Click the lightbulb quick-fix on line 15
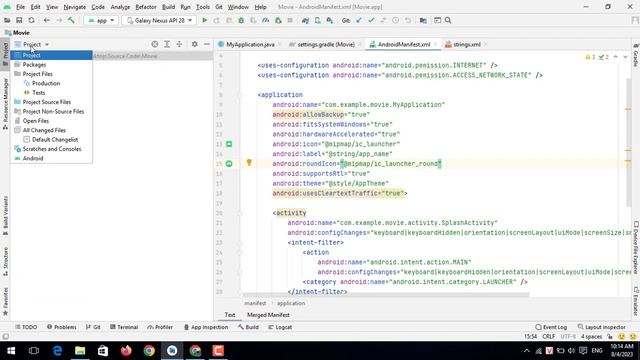Viewport: 640px width, 360px height. click(x=249, y=162)
